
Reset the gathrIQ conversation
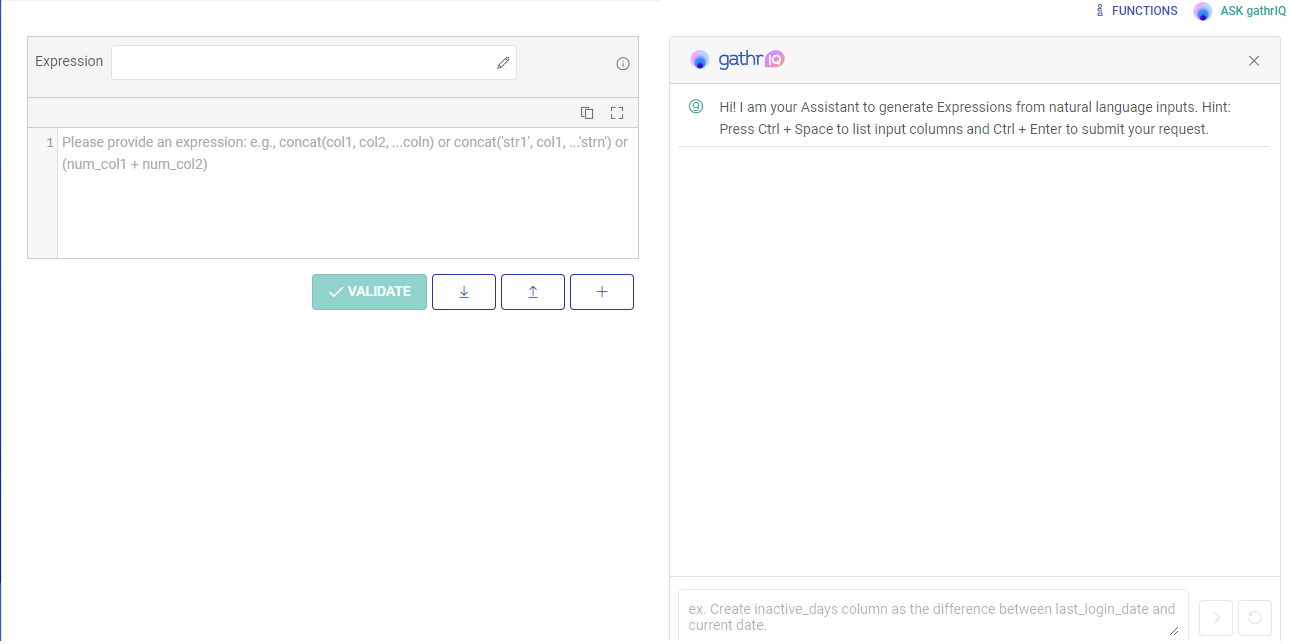point(1255,618)
